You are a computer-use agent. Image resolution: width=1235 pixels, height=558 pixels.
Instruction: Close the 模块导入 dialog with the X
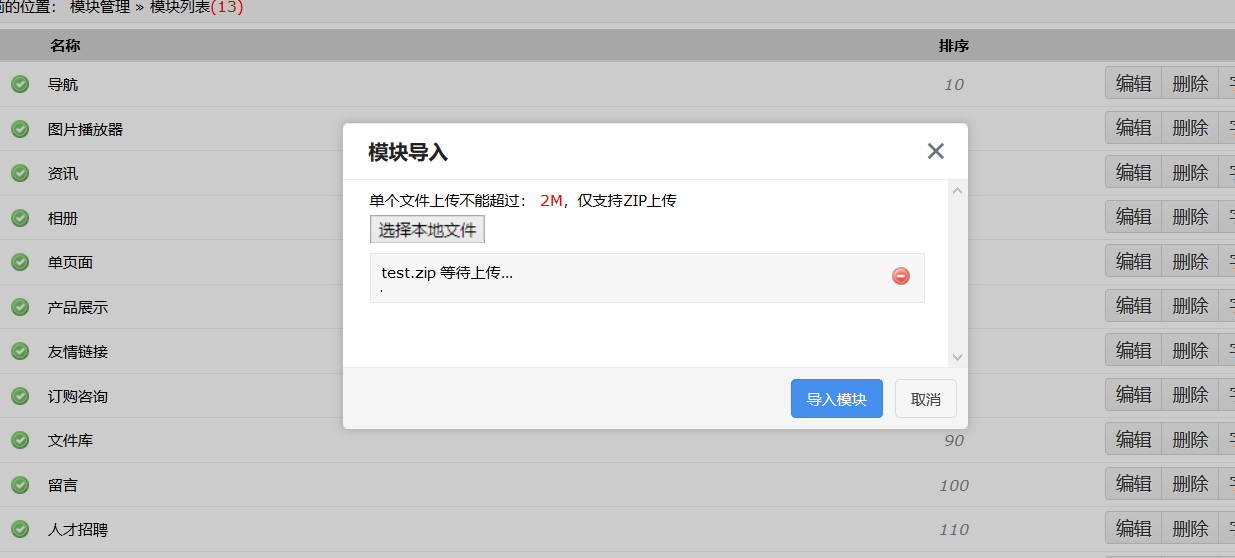[x=935, y=151]
